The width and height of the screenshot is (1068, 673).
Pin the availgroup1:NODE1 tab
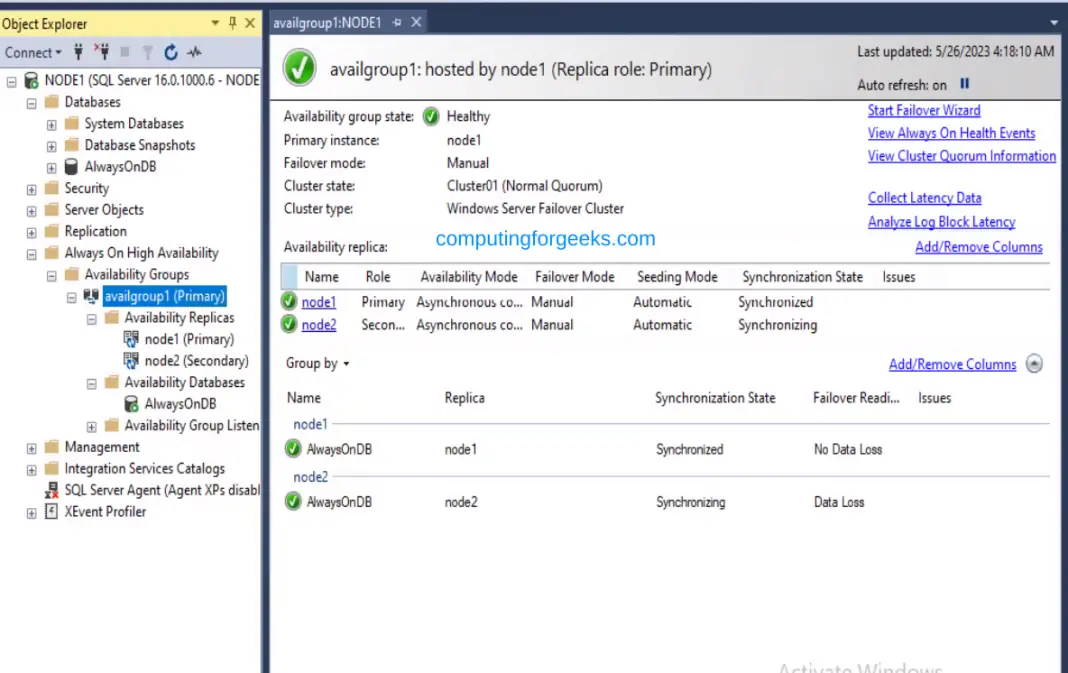coord(397,22)
